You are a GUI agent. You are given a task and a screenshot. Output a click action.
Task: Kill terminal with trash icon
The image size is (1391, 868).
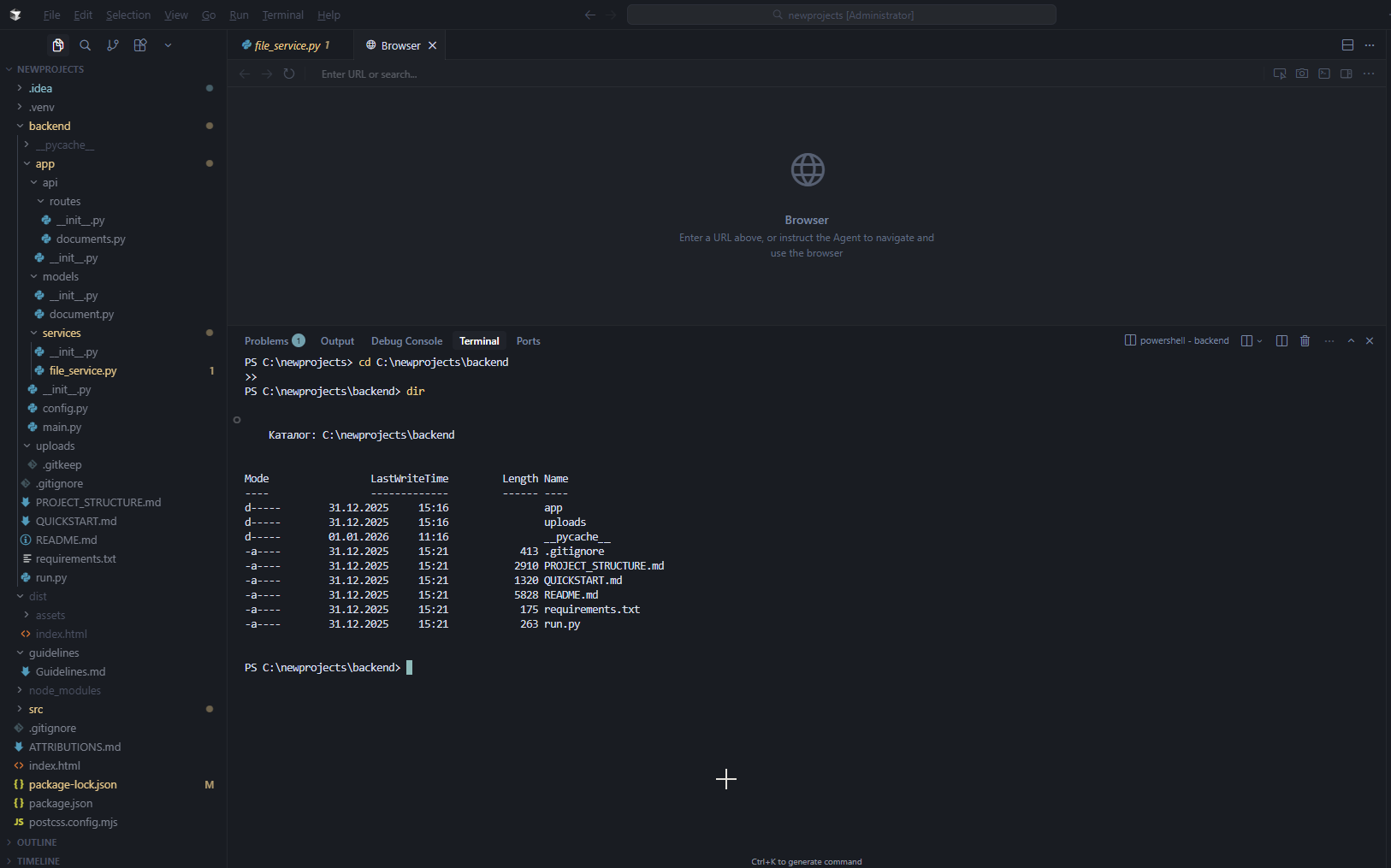click(x=1305, y=340)
